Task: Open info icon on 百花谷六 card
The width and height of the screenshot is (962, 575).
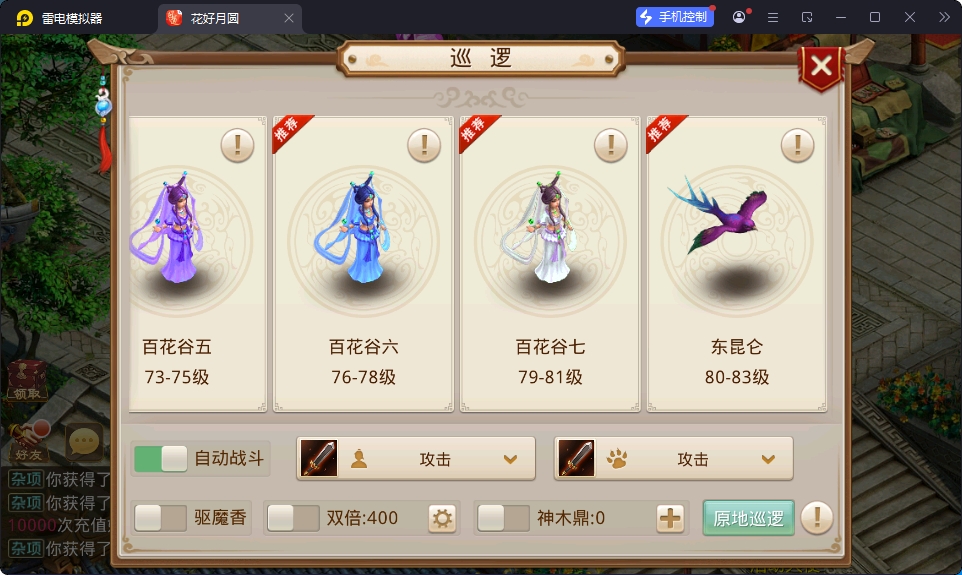Action: pos(424,145)
